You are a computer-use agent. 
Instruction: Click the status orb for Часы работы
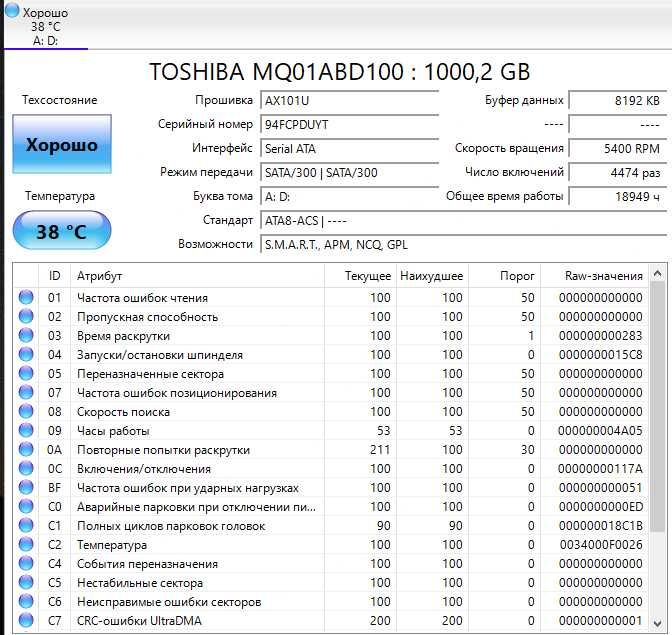pyautogui.click(x=26, y=430)
